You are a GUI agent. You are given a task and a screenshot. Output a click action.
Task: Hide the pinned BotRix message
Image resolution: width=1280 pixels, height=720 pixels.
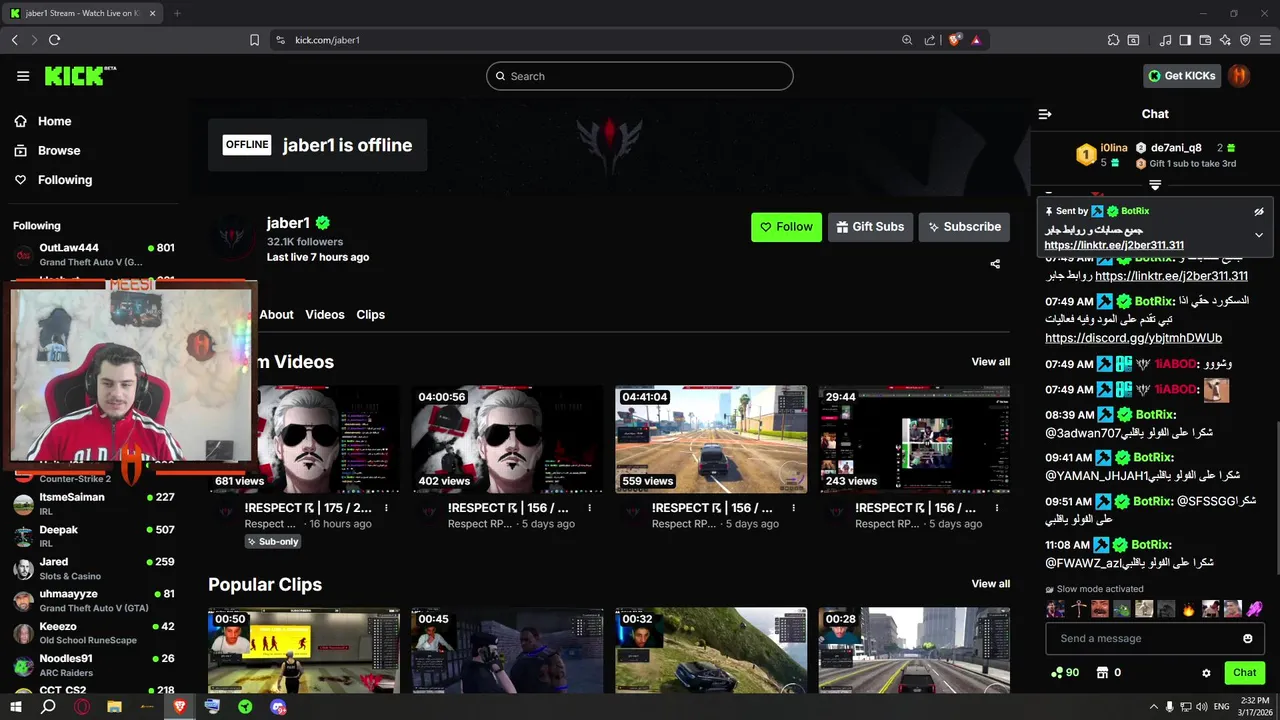coord(1259,212)
